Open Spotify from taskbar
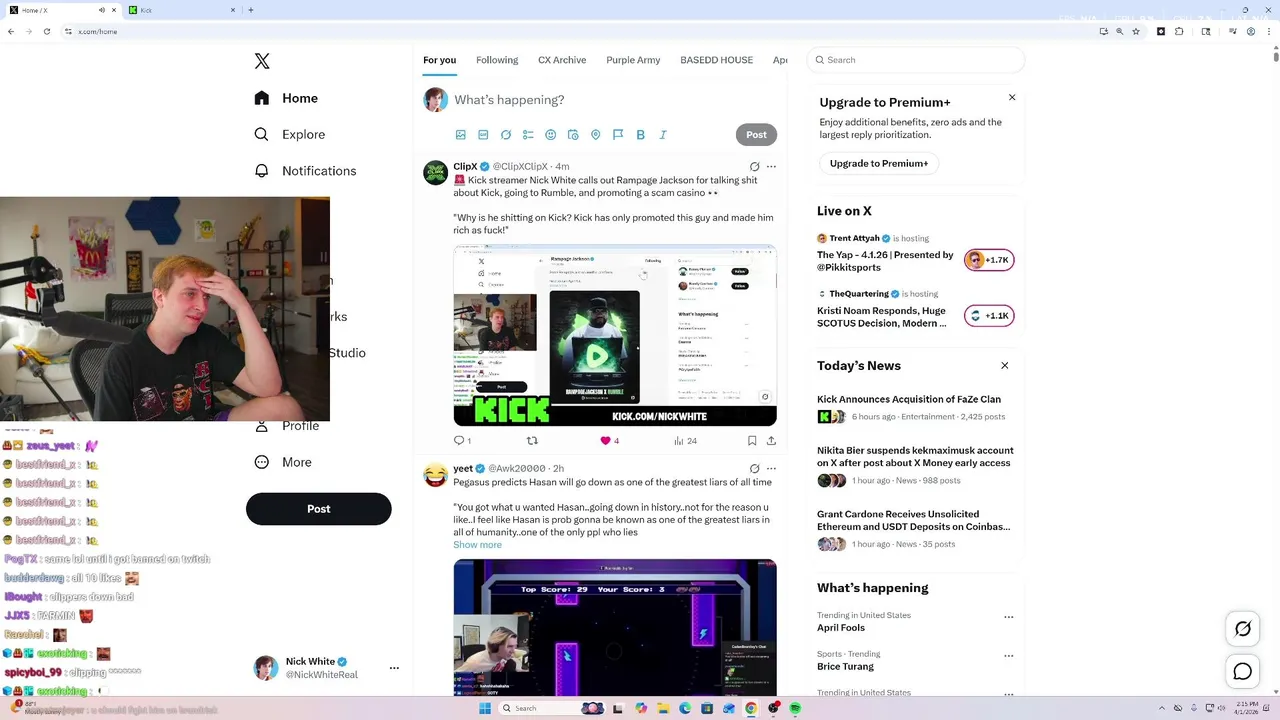This screenshot has height=720, width=1280. pyautogui.click(x=795, y=708)
